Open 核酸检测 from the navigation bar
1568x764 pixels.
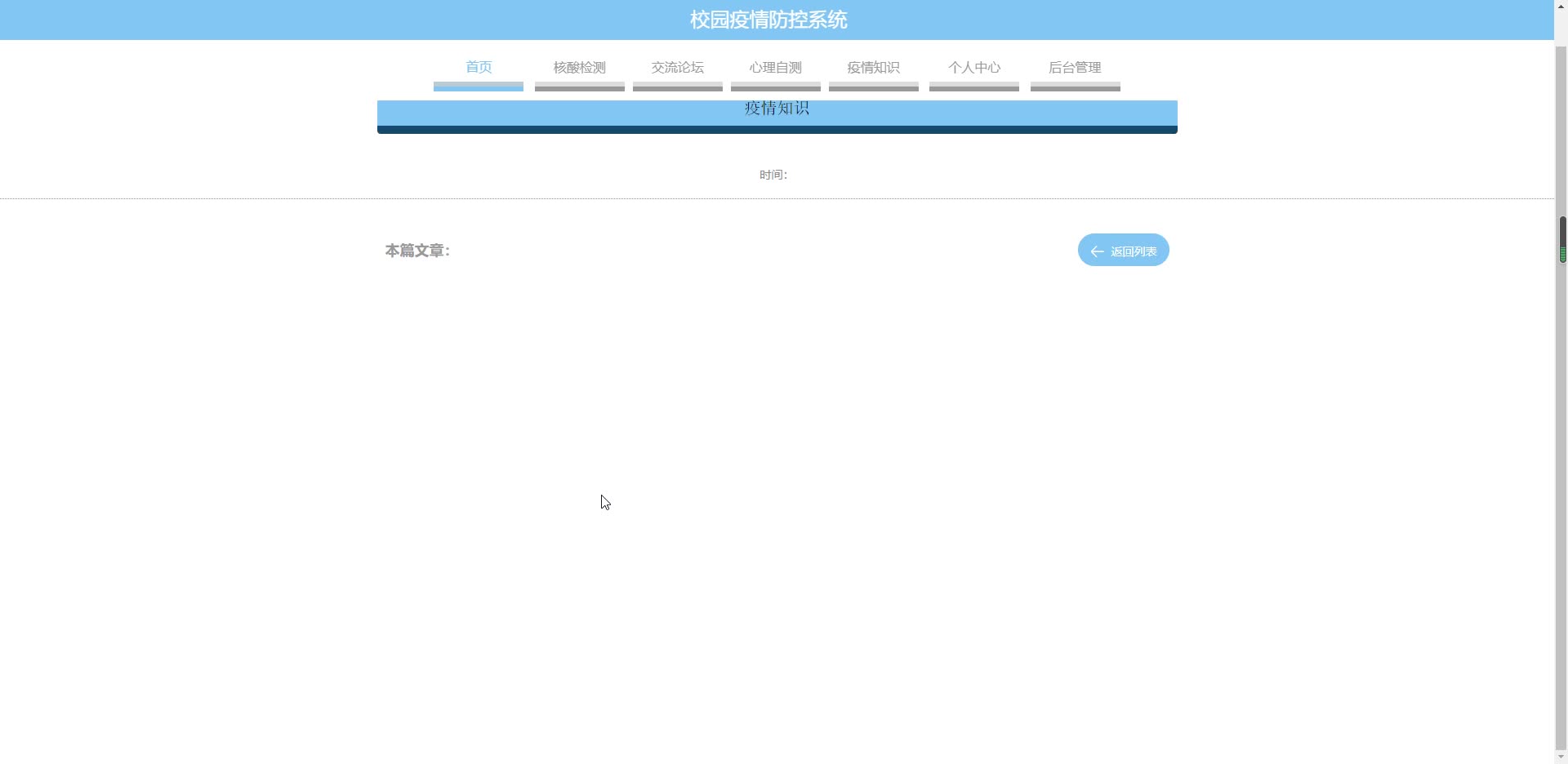[578, 68]
